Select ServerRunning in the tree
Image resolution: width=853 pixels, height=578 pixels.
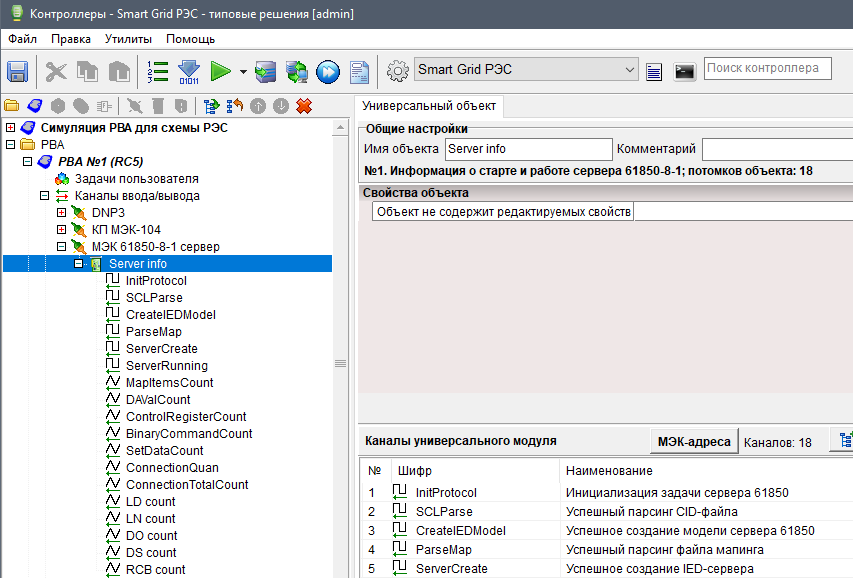(x=166, y=366)
